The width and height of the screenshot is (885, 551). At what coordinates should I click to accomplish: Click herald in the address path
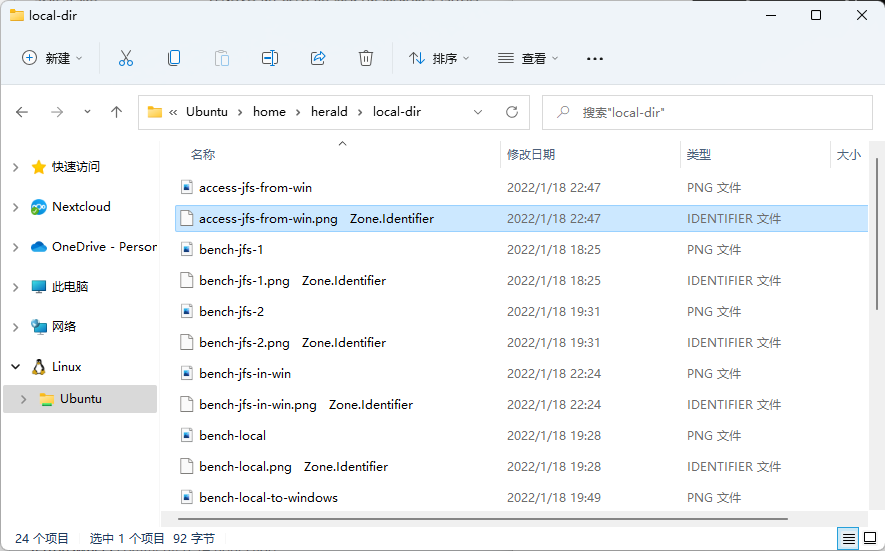(329, 112)
